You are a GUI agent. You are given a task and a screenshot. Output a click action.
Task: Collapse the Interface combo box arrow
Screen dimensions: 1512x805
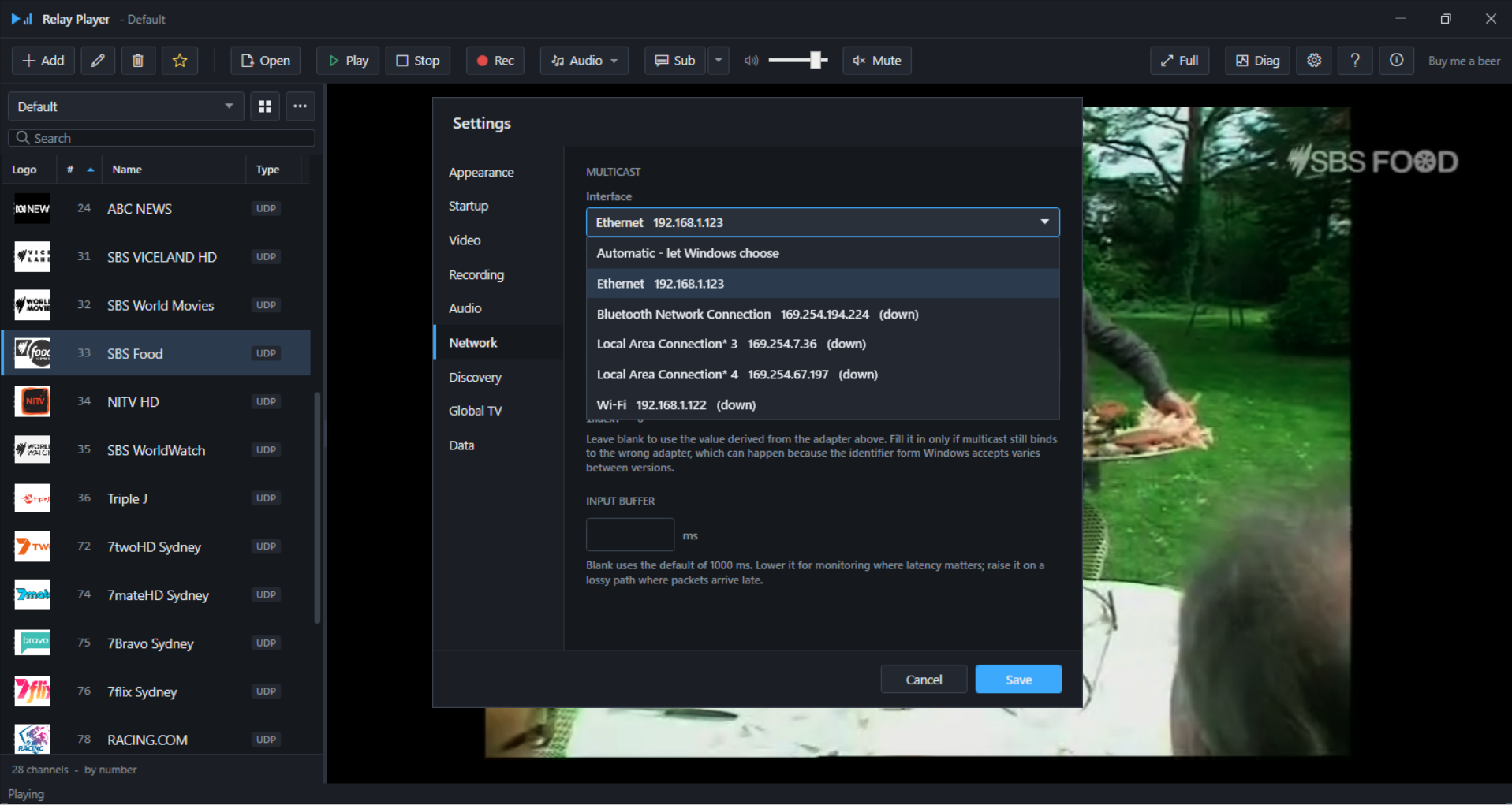click(1044, 222)
